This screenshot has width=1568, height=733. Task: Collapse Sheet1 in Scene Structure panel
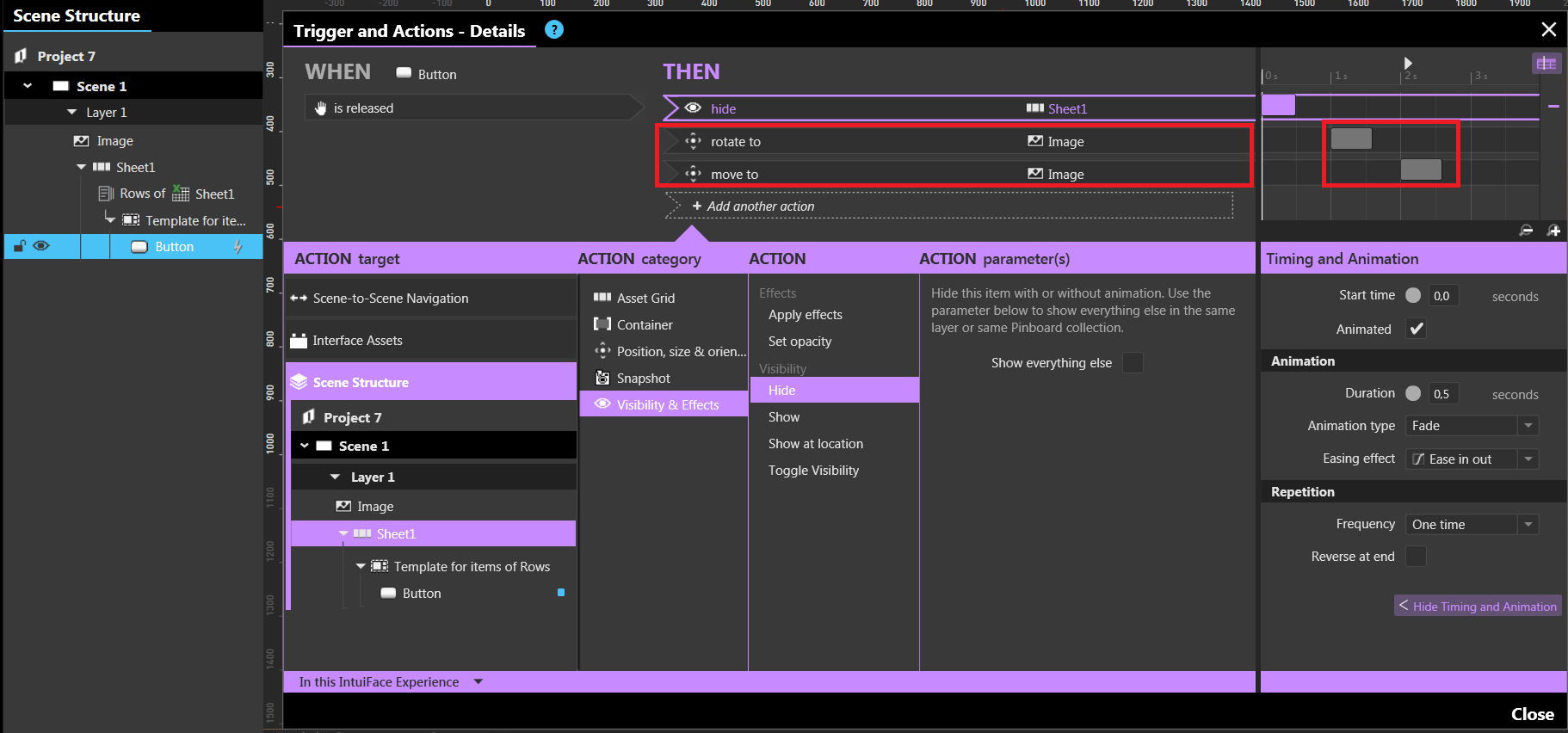(82, 167)
